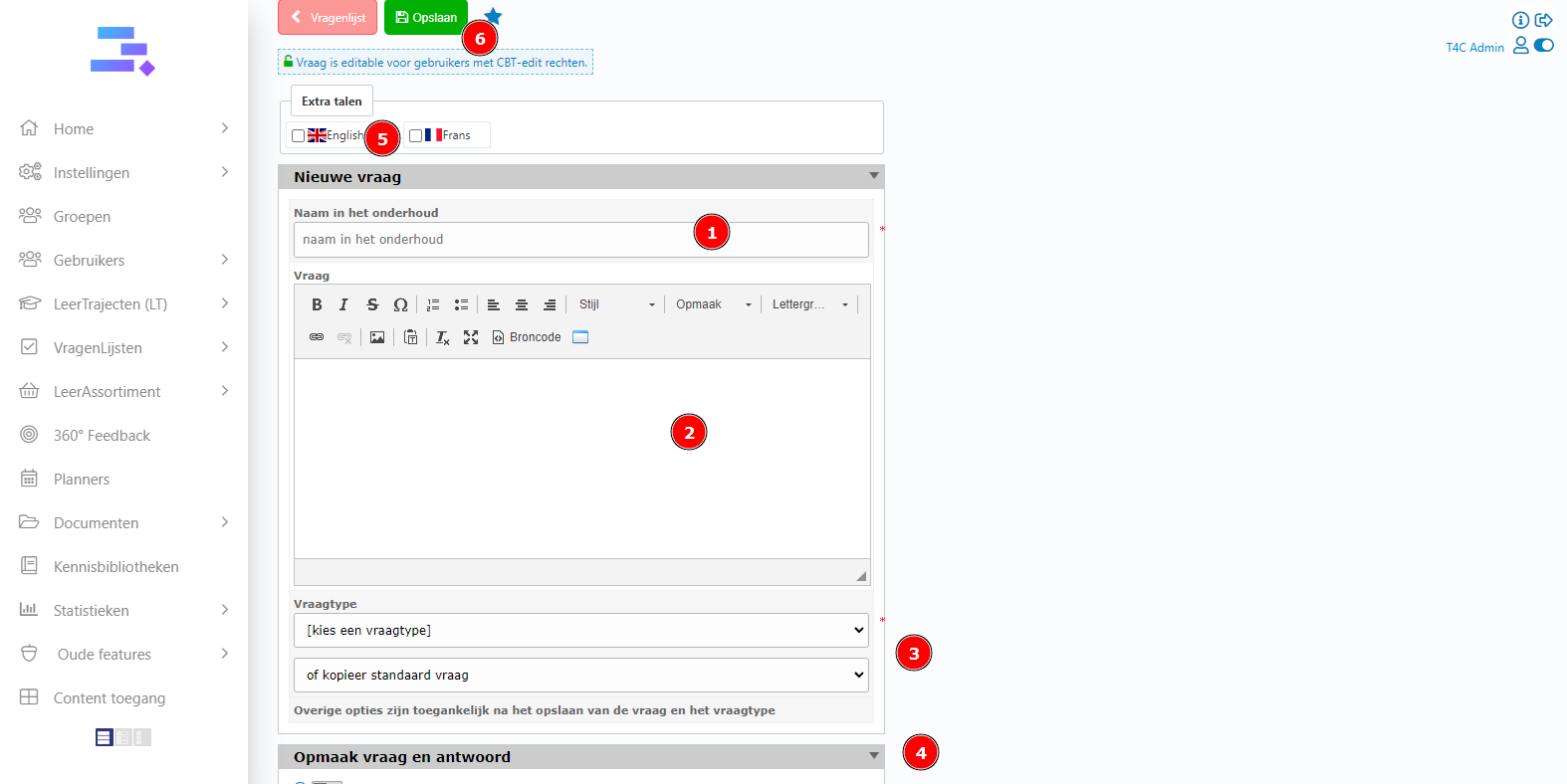The image size is (1567, 784).
Task: Insert an image into the question
Action: point(377,337)
